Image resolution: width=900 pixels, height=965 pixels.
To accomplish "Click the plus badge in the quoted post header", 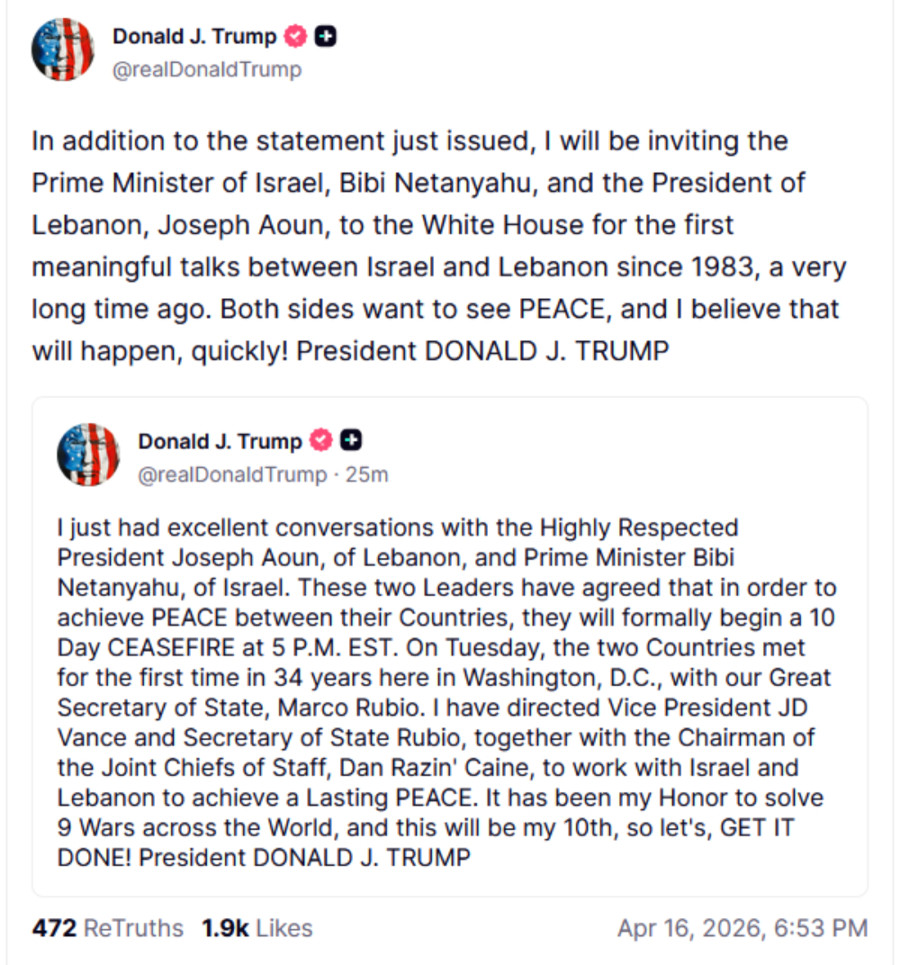I will click(x=349, y=440).
